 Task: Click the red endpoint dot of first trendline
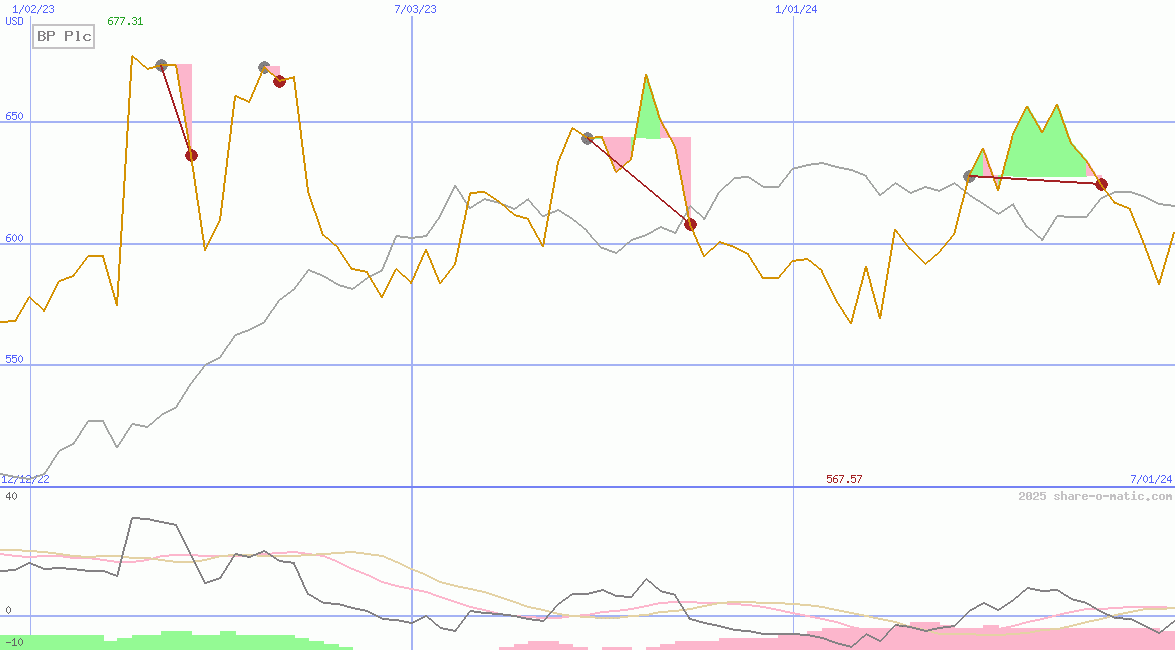(191, 155)
